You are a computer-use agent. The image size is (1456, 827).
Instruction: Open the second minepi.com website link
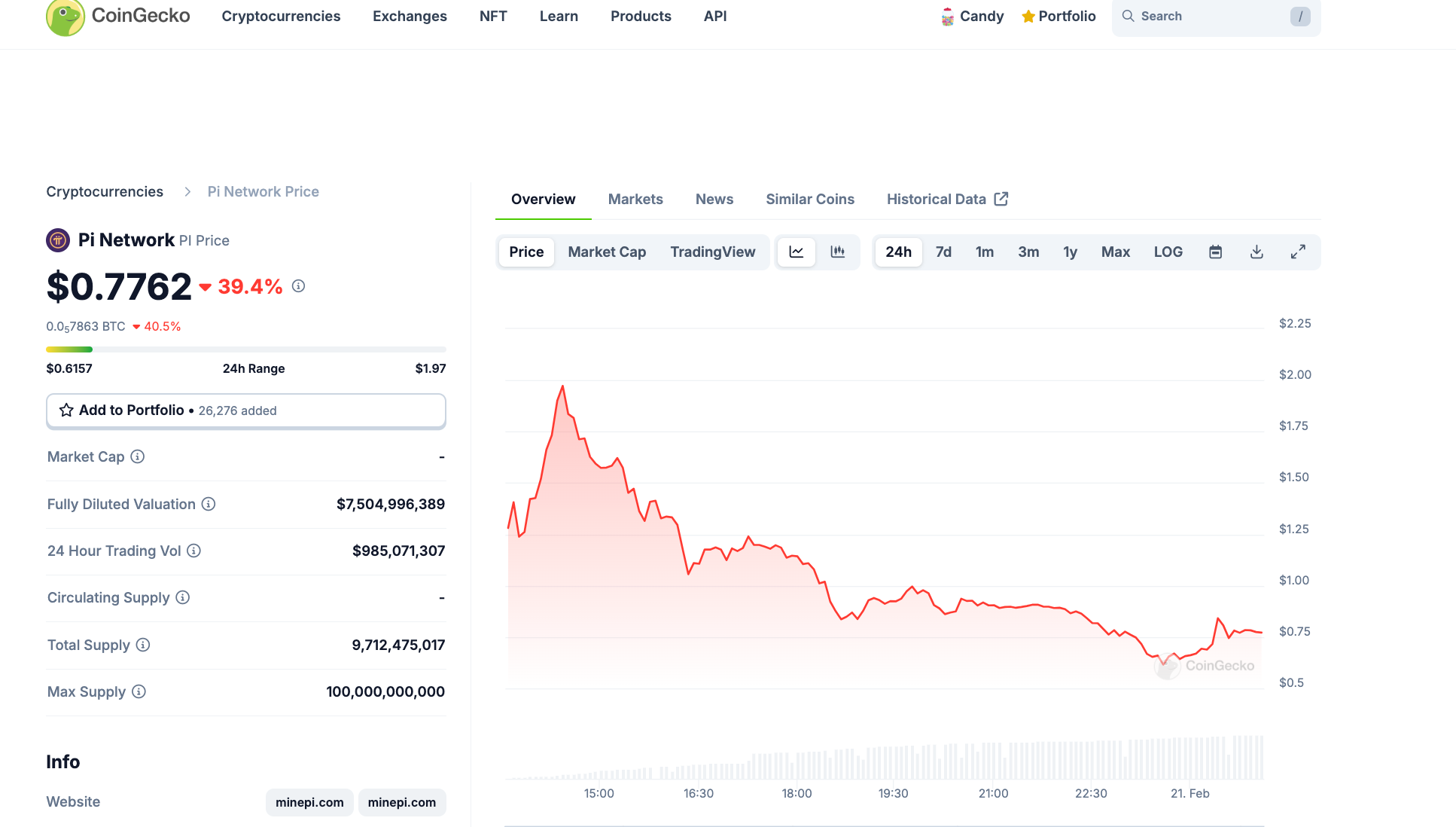coord(402,802)
